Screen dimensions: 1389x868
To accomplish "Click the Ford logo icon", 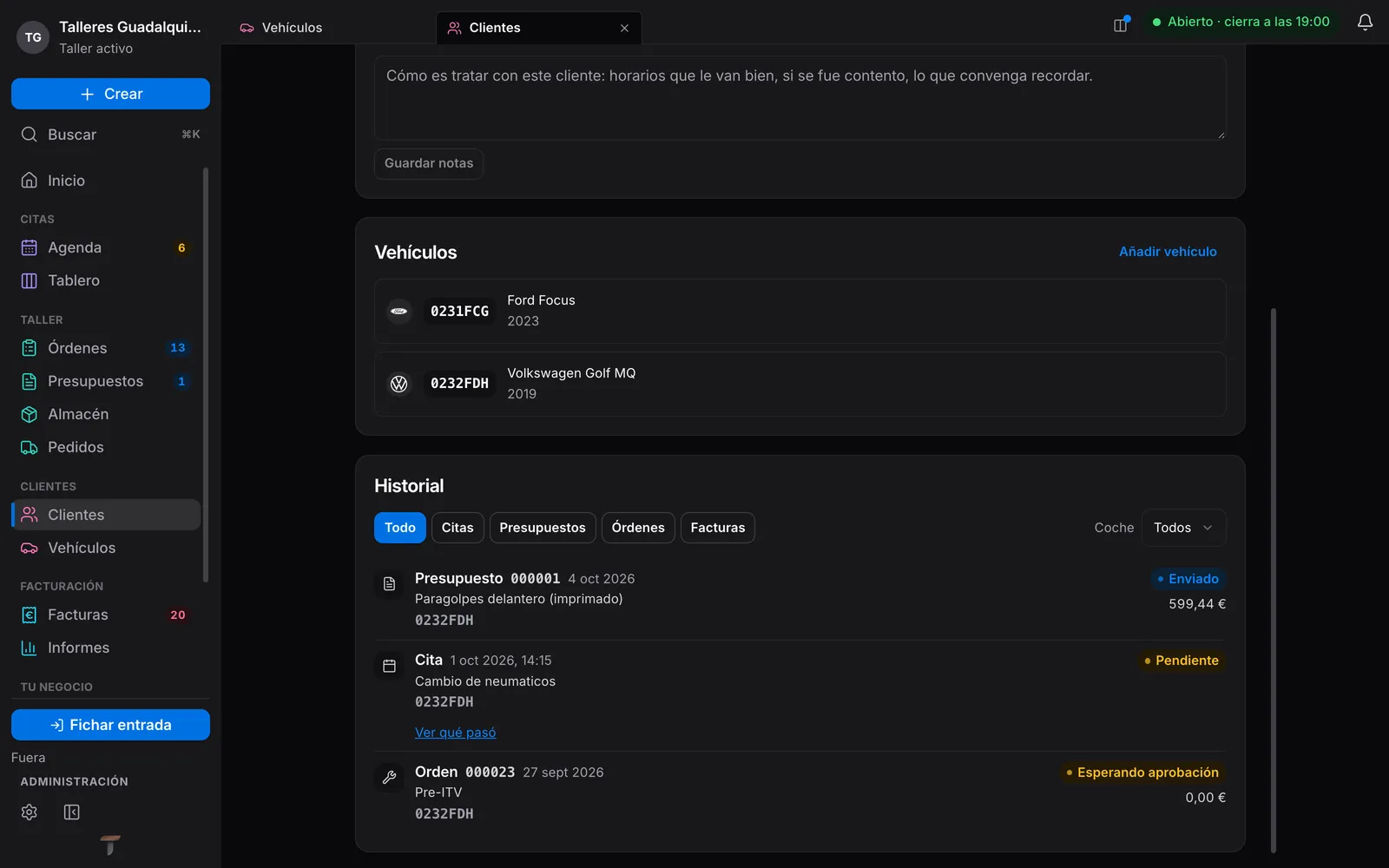I will click(399, 311).
